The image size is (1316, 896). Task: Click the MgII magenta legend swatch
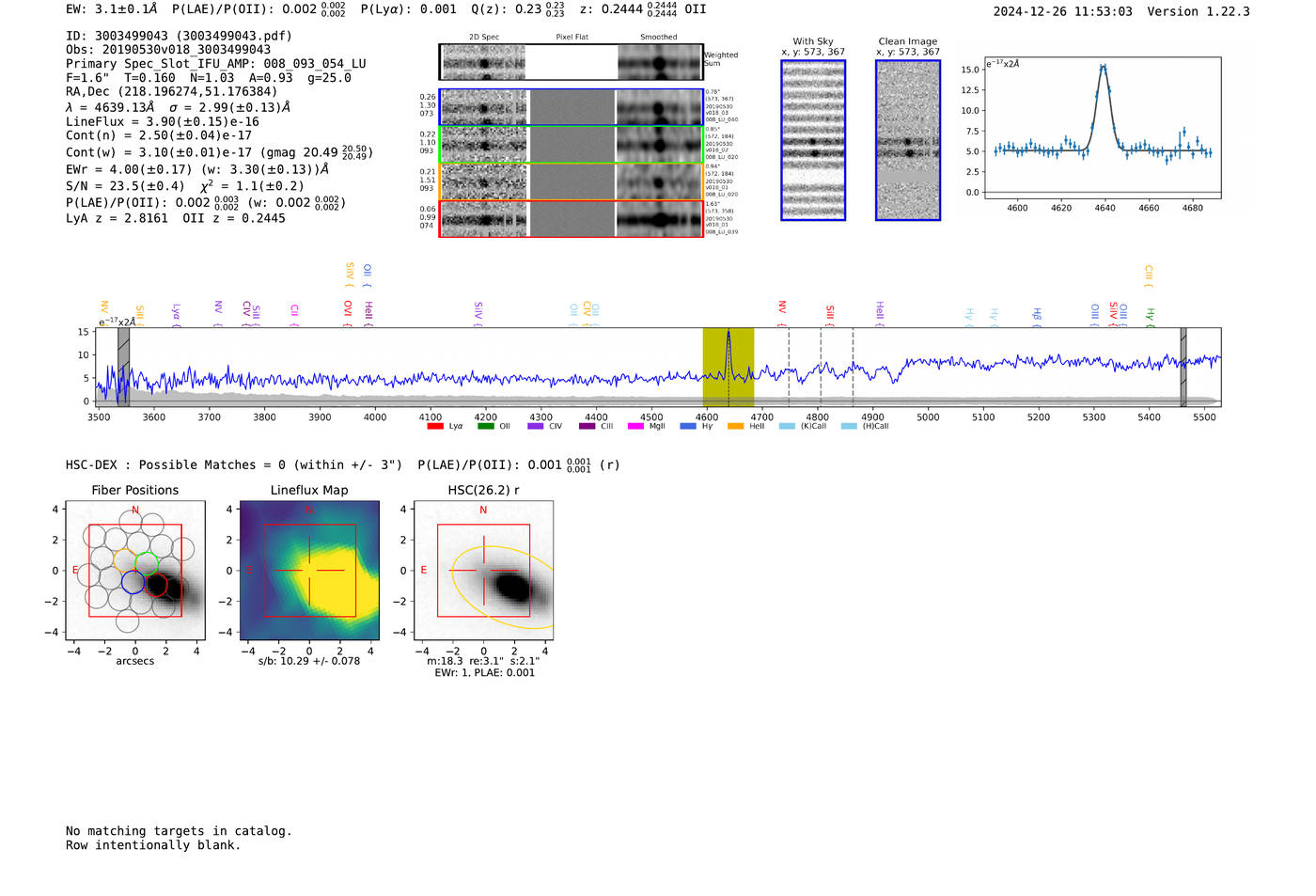pyautogui.click(x=635, y=426)
